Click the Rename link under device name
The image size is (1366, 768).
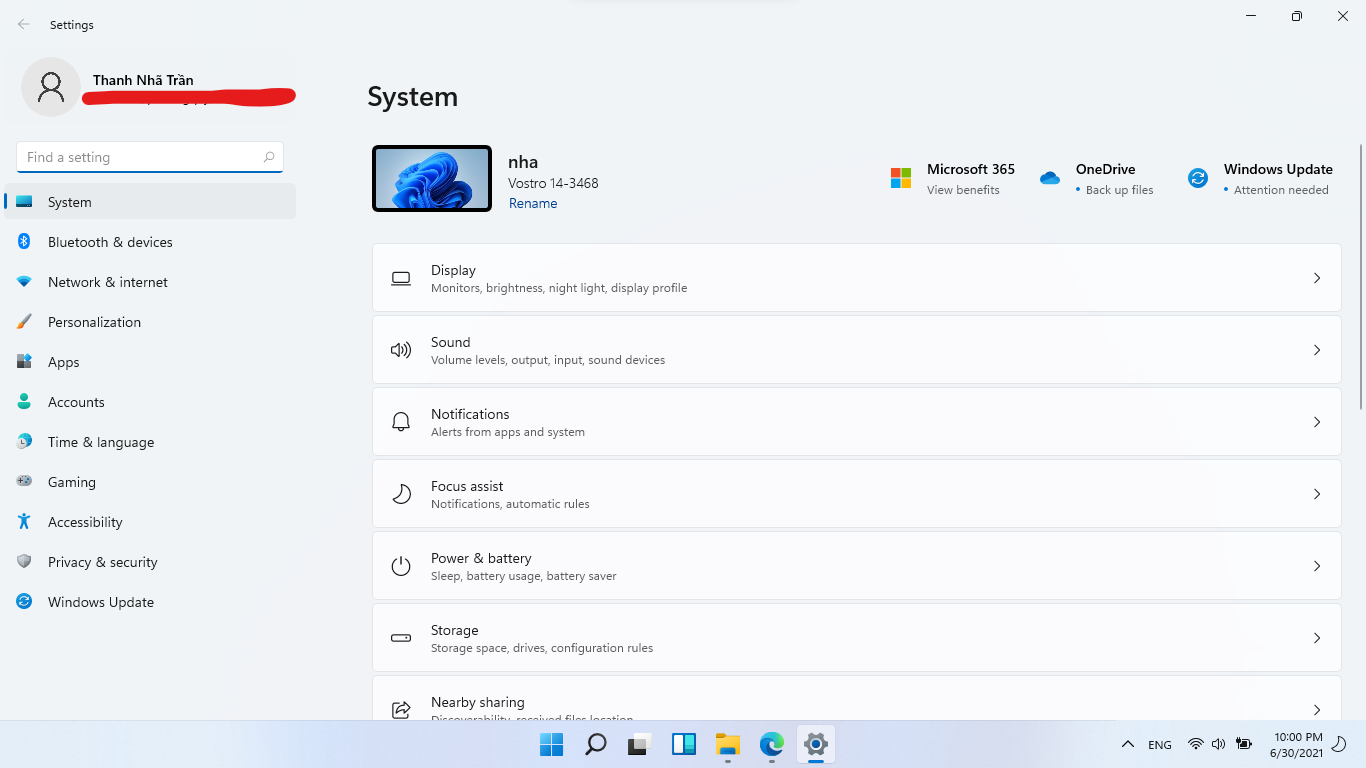[x=533, y=203]
